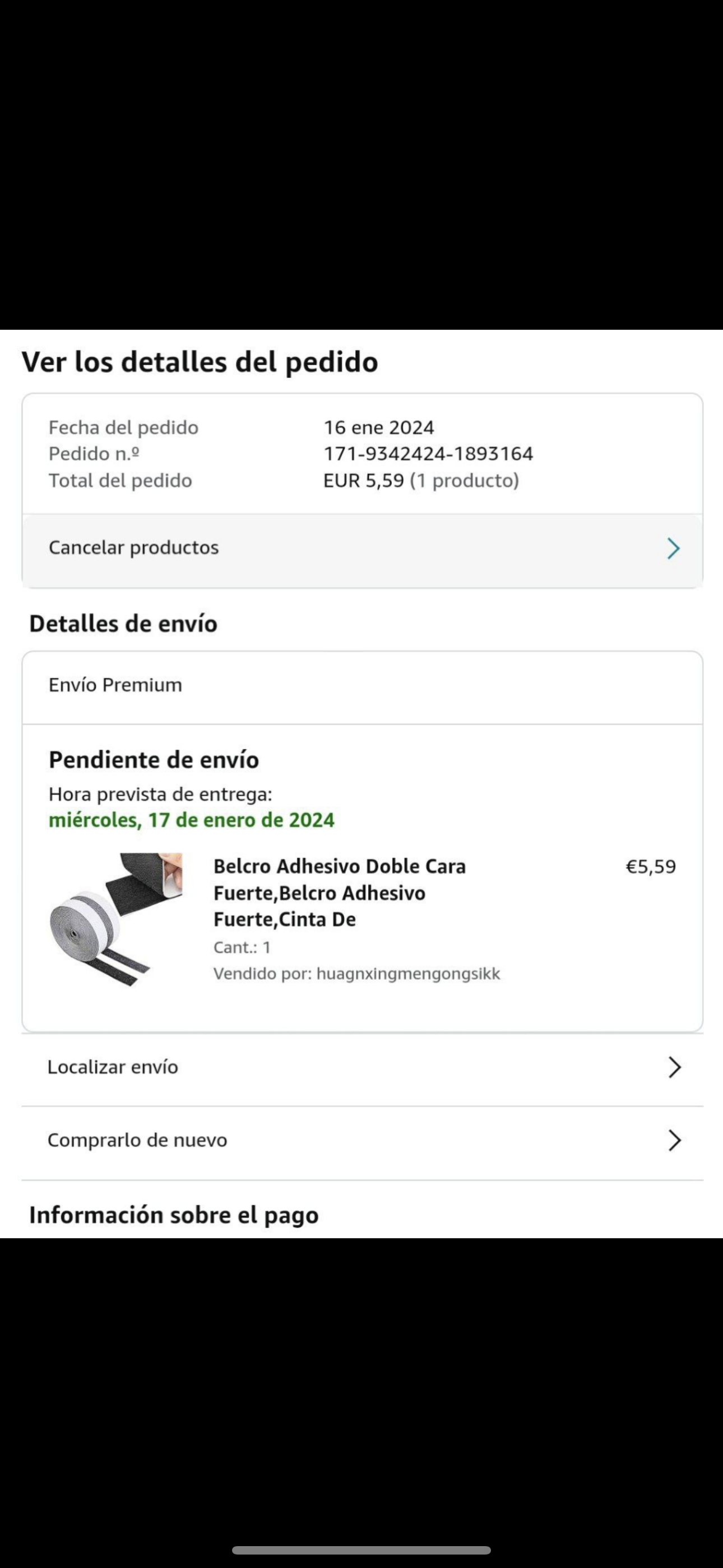Tap the order date 16 ene 2024
The height and width of the screenshot is (1568, 723).
[x=378, y=427]
